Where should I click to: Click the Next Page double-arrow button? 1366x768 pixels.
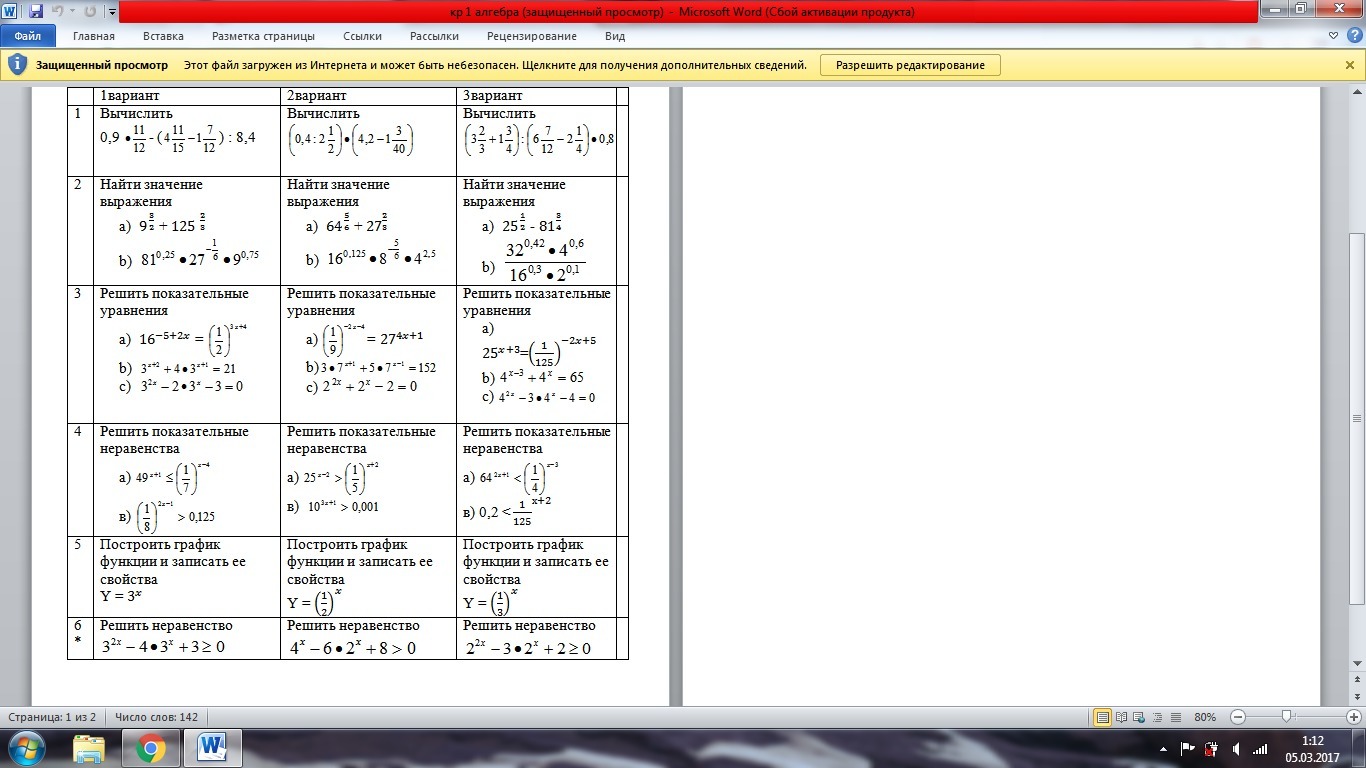(x=1357, y=698)
